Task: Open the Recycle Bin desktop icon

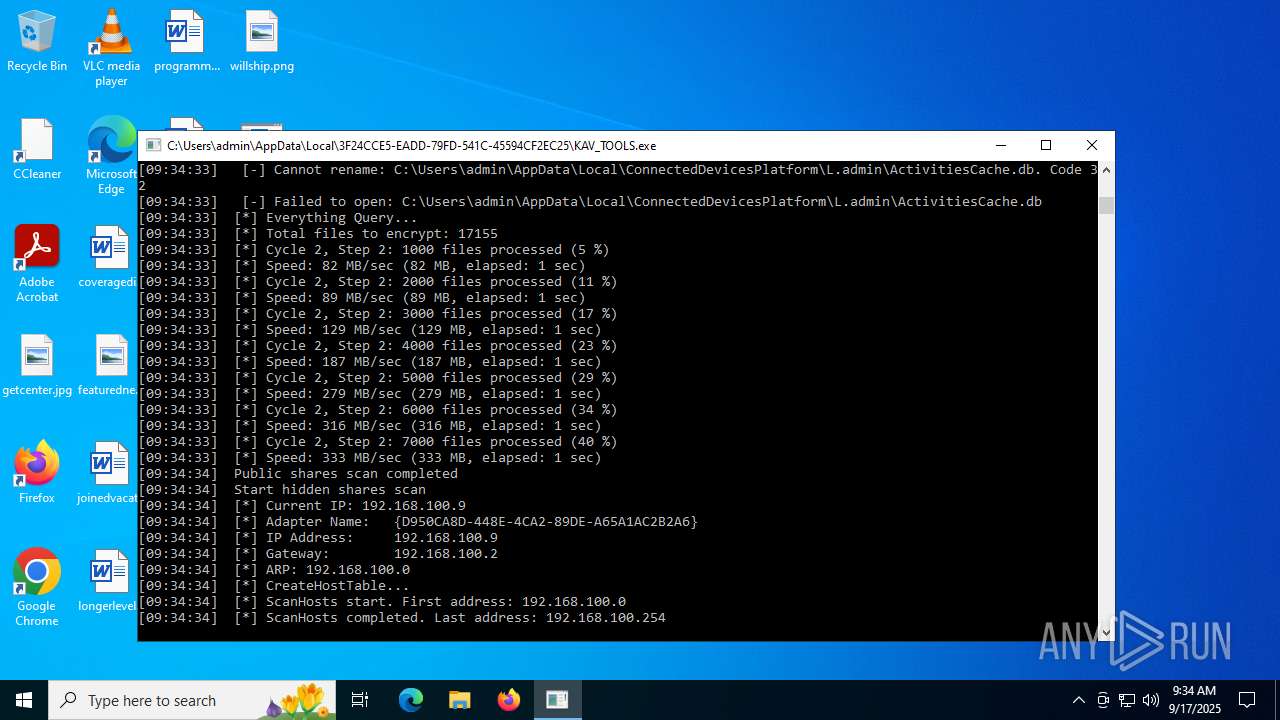Action: [x=37, y=40]
